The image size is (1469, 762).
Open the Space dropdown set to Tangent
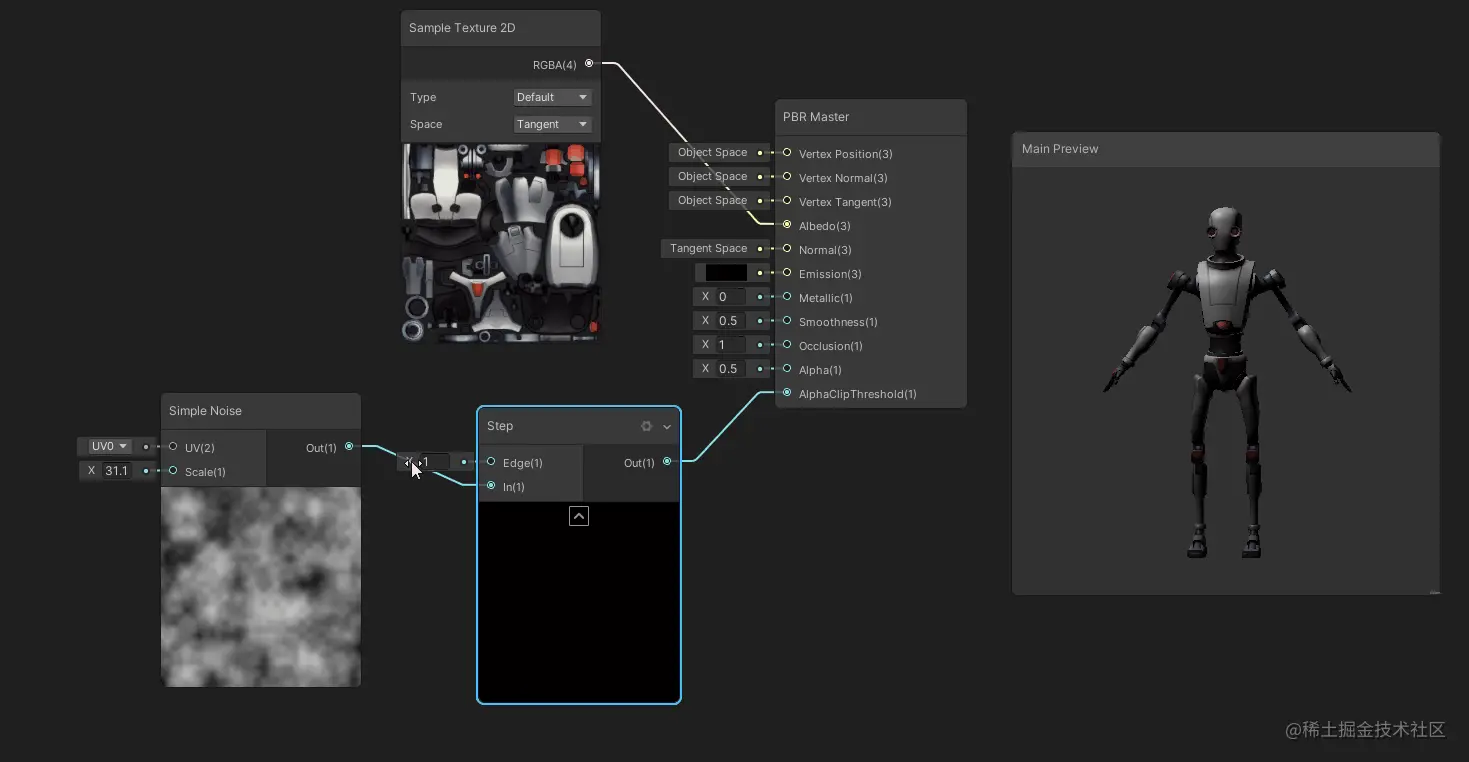(553, 124)
